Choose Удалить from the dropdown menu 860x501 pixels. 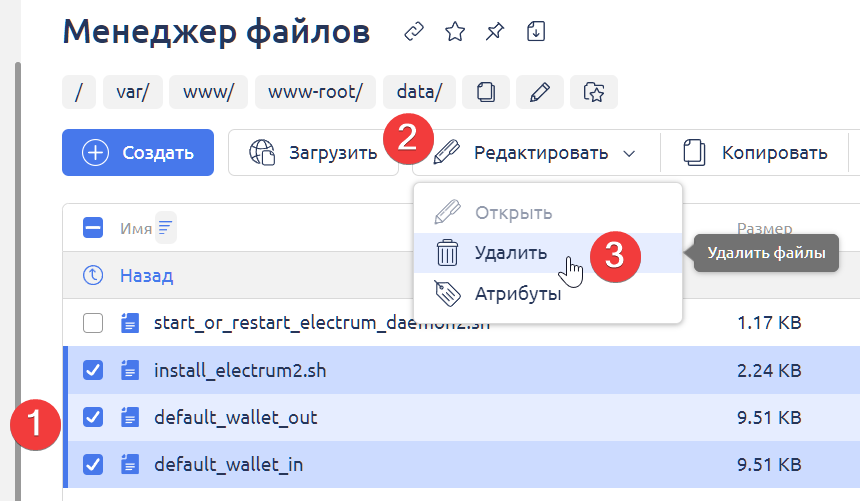click(510, 253)
